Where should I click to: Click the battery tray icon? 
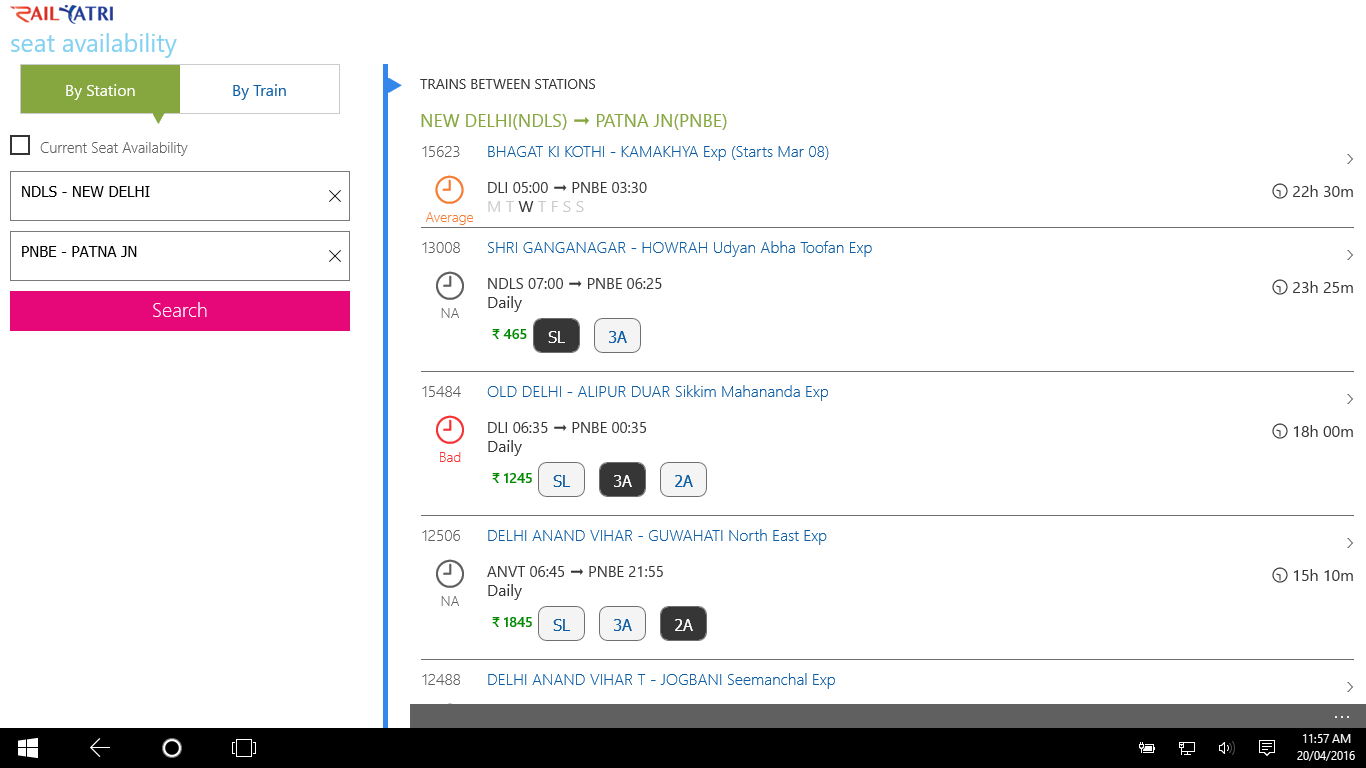coord(1147,748)
